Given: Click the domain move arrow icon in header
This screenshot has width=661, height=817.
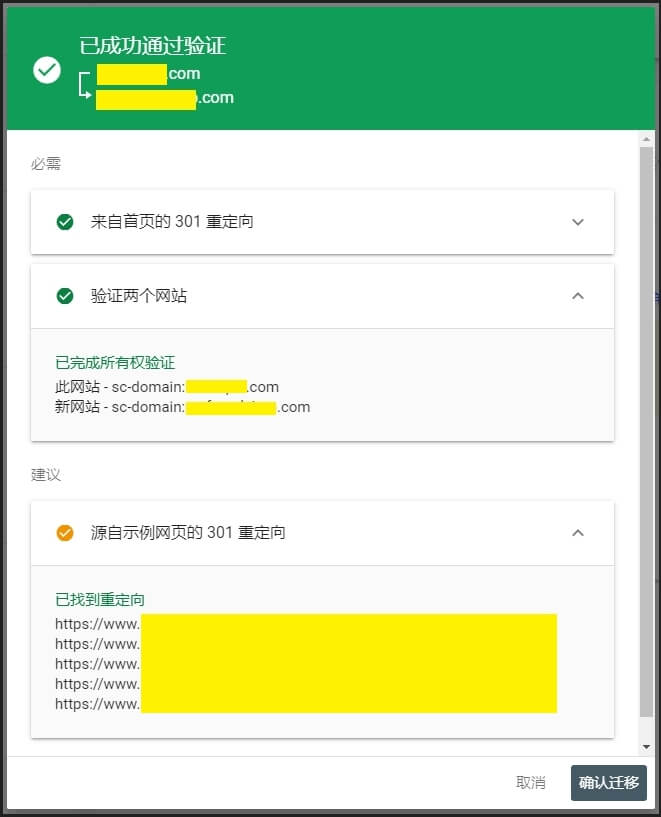Looking at the screenshot, I should (x=85, y=86).
